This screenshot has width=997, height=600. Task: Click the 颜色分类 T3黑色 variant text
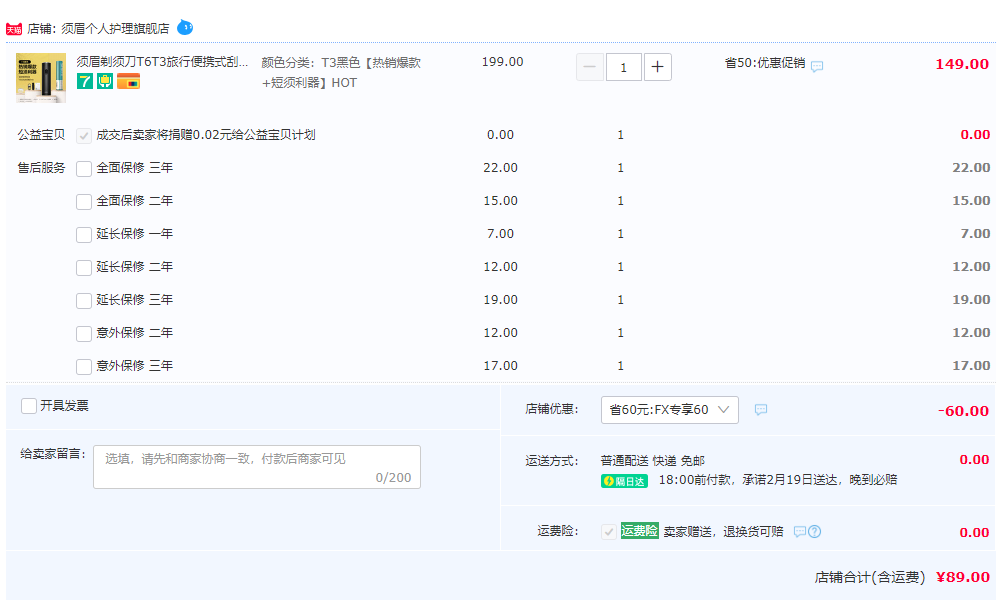point(341,72)
